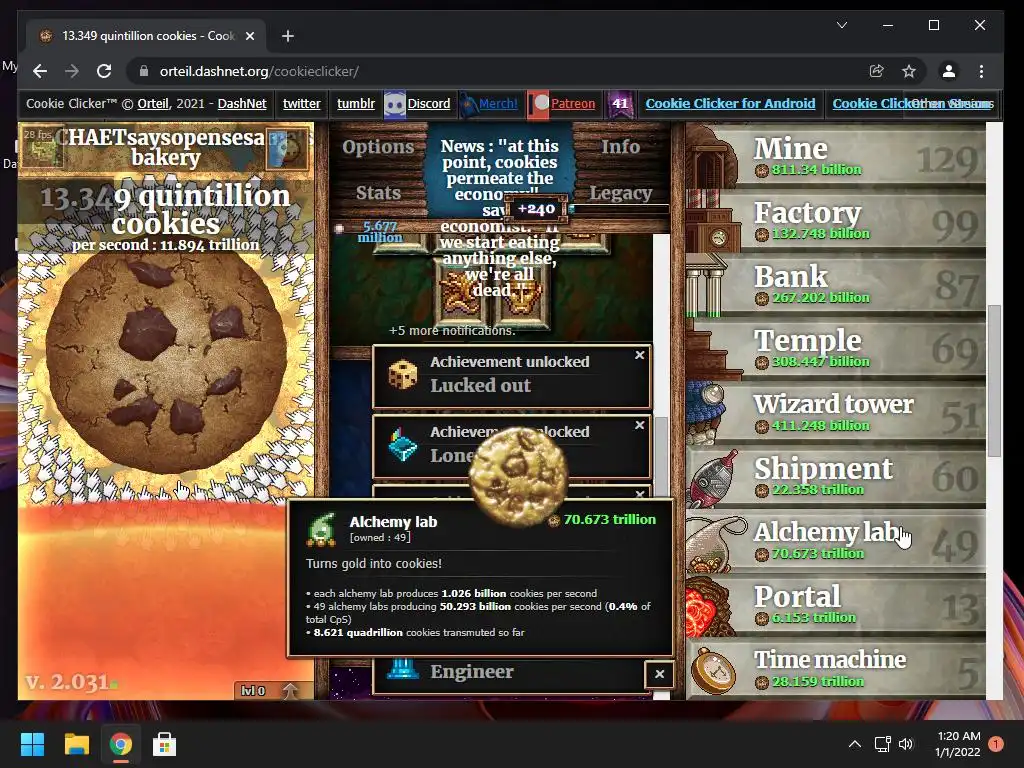1024x768 pixels.
Task: Buy a Factory building
Action: pos(836,220)
